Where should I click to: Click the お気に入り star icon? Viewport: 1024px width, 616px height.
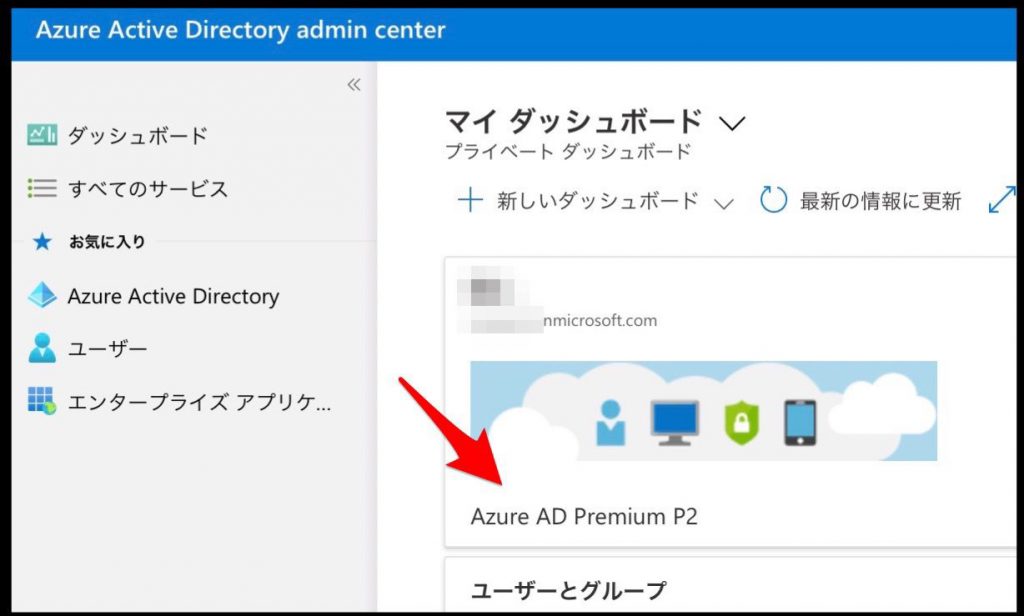pos(42,242)
